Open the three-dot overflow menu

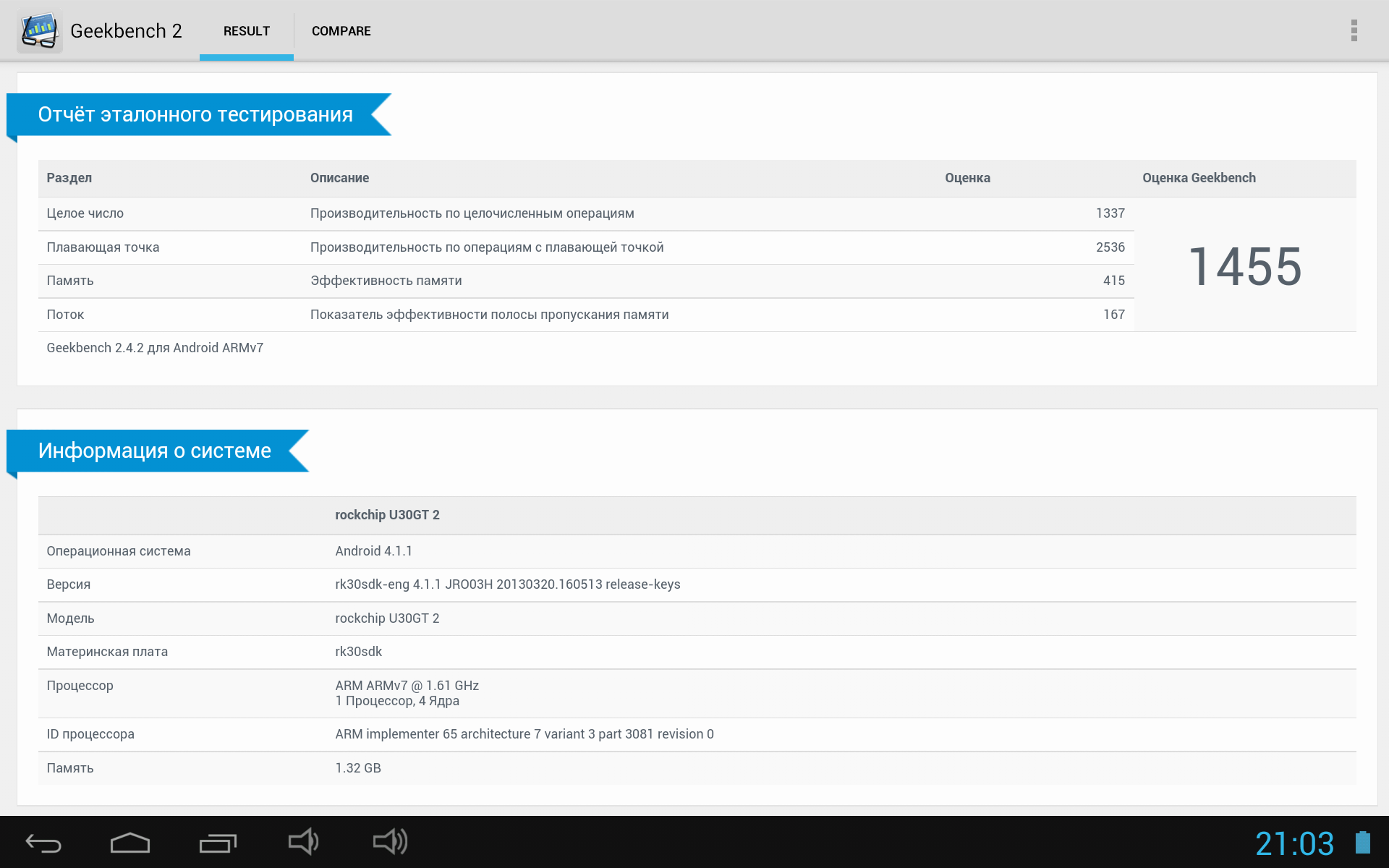tap(1354, 30)
